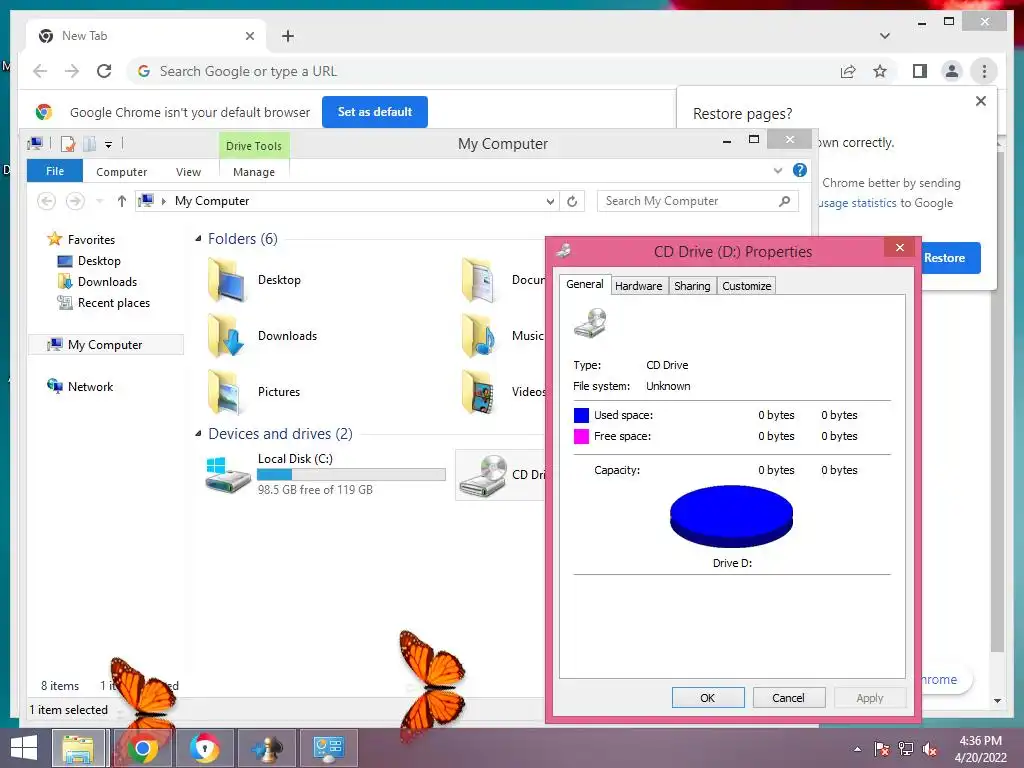
Task: Click the share page icon in Chrome
Action: point(848,71)
